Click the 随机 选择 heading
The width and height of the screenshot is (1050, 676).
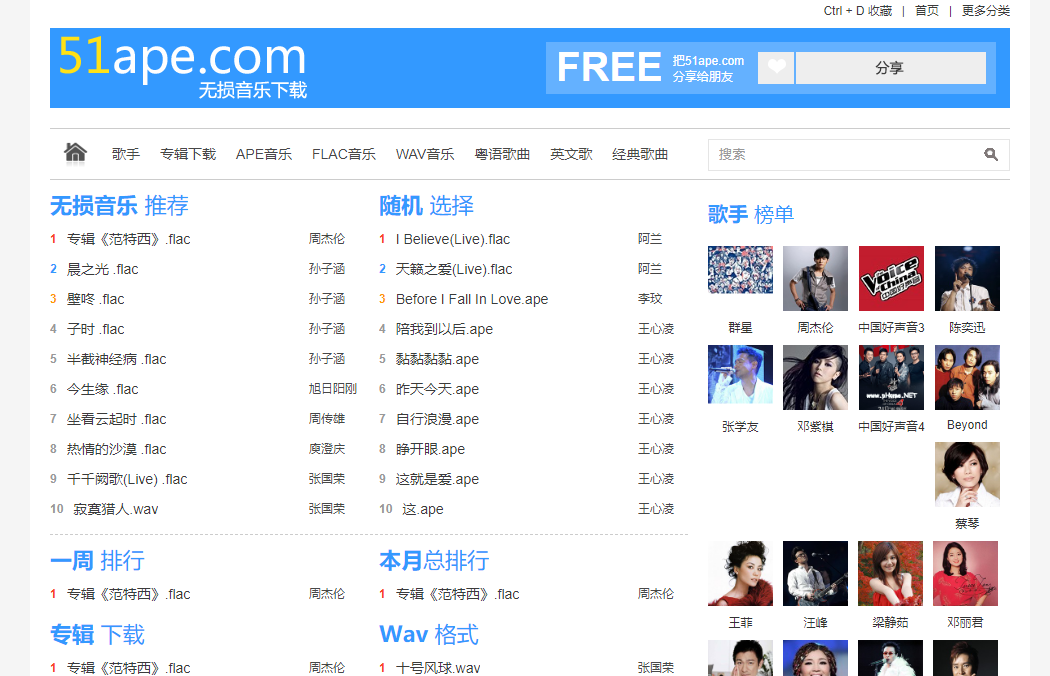[x=427, y=206]
